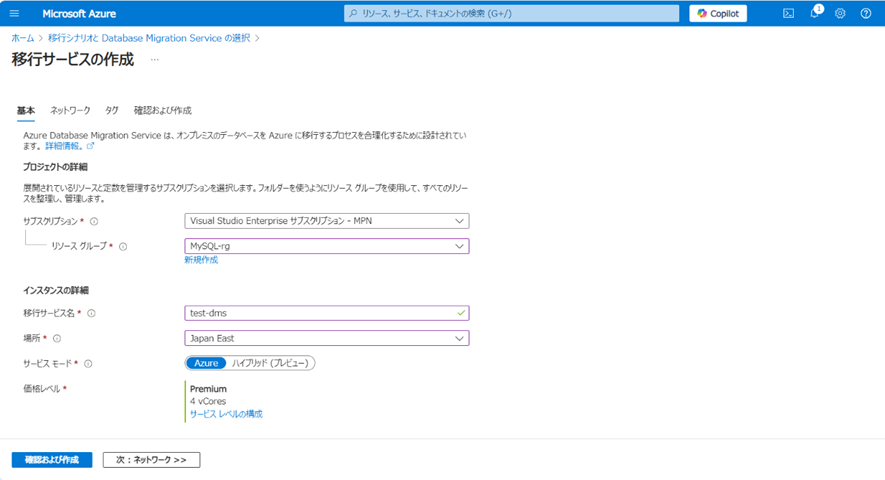Click the 新規作成 link
Image resolution: width=885 pixels, height=480 pixels.
(x=201, y=260)
